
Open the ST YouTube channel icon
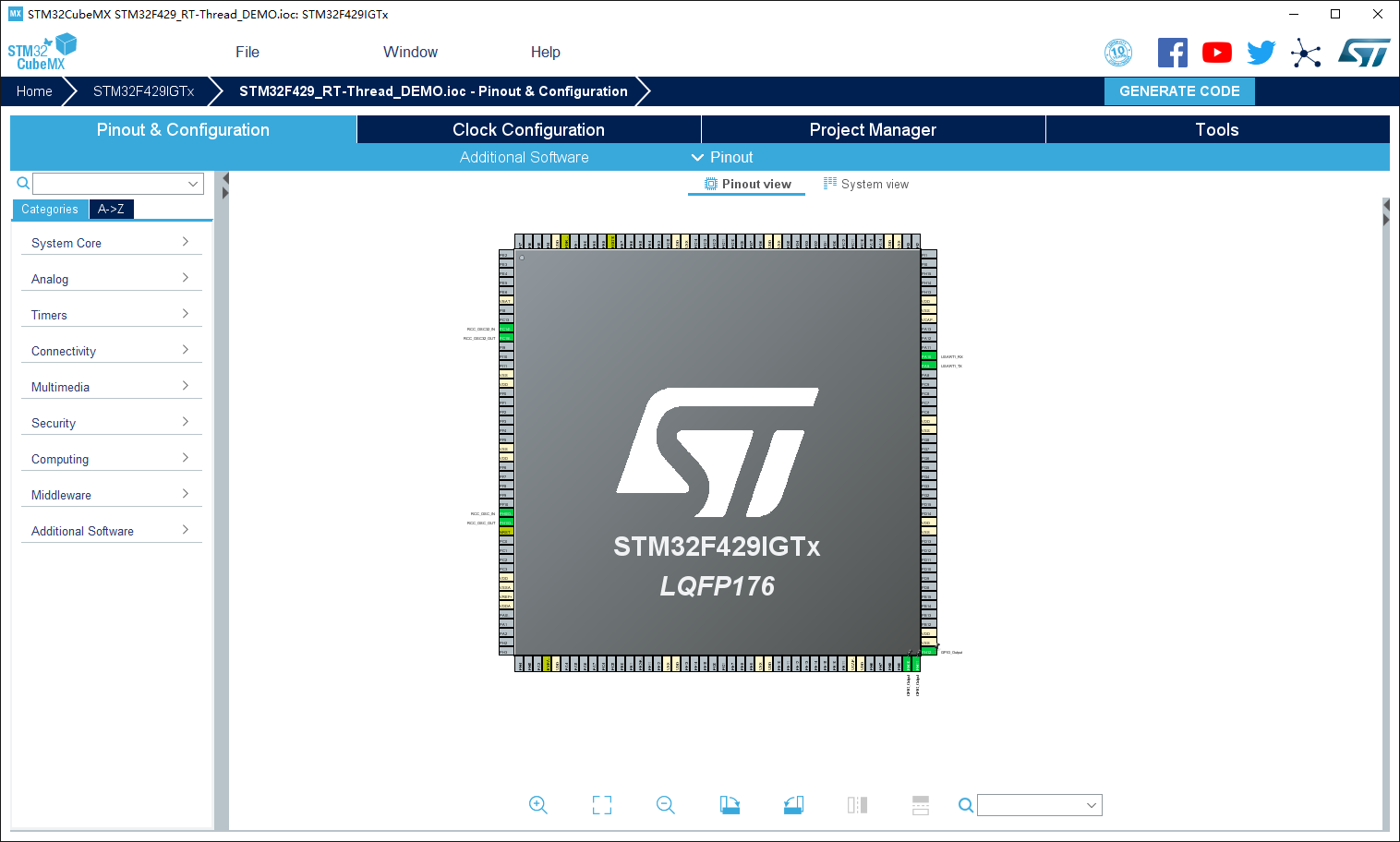click(1216, 52)
